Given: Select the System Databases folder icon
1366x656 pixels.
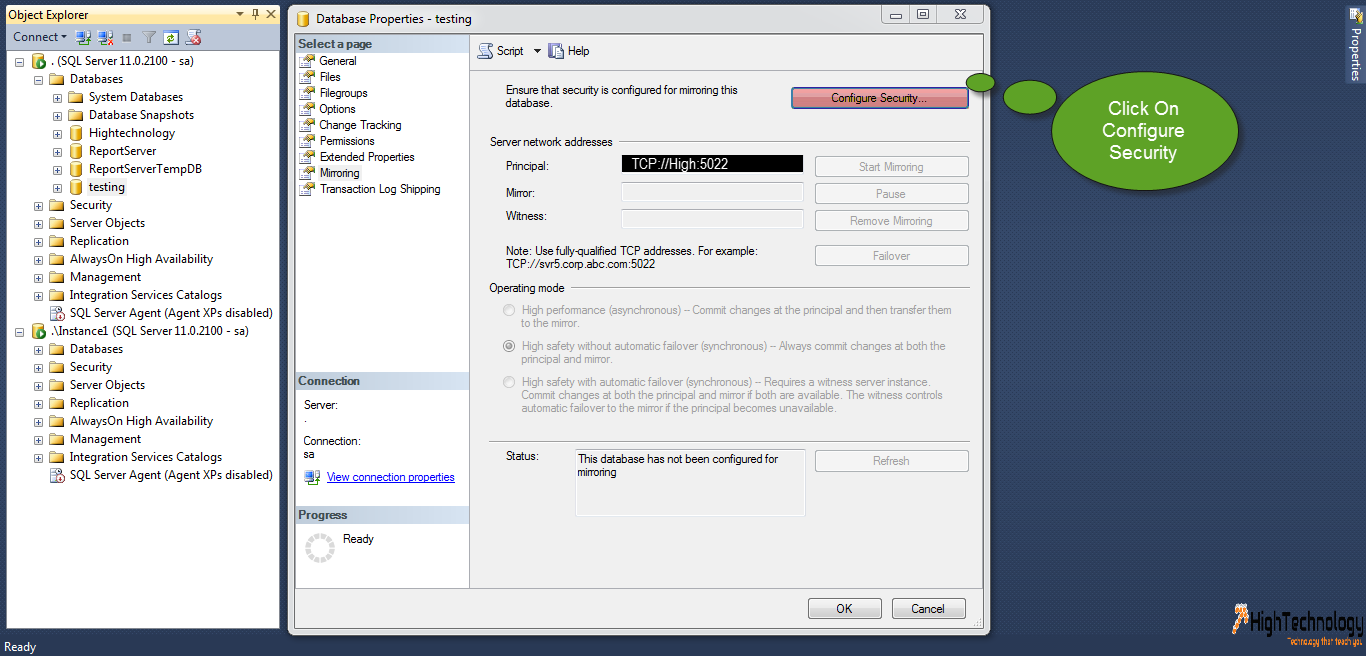Looking at the screenshot, I should pos(76,97).
